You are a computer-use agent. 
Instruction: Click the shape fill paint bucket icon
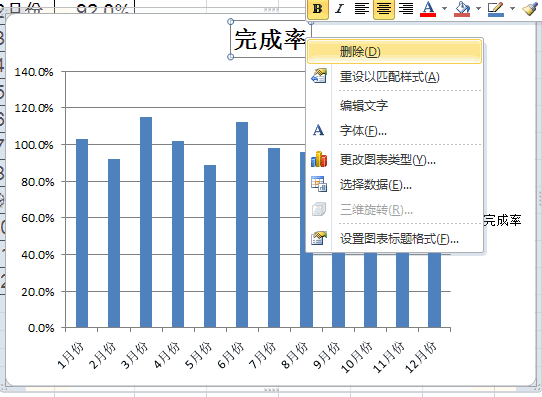coord(462,9)
